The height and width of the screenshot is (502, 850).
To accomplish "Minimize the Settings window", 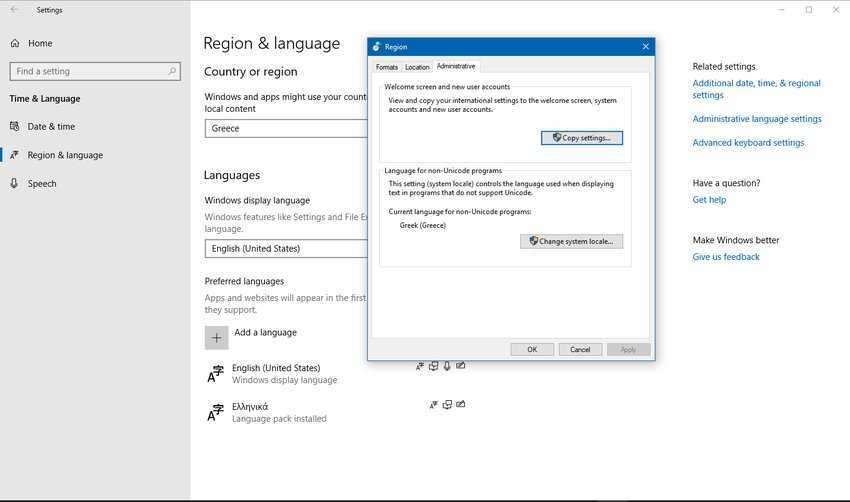I will point(781,10).
